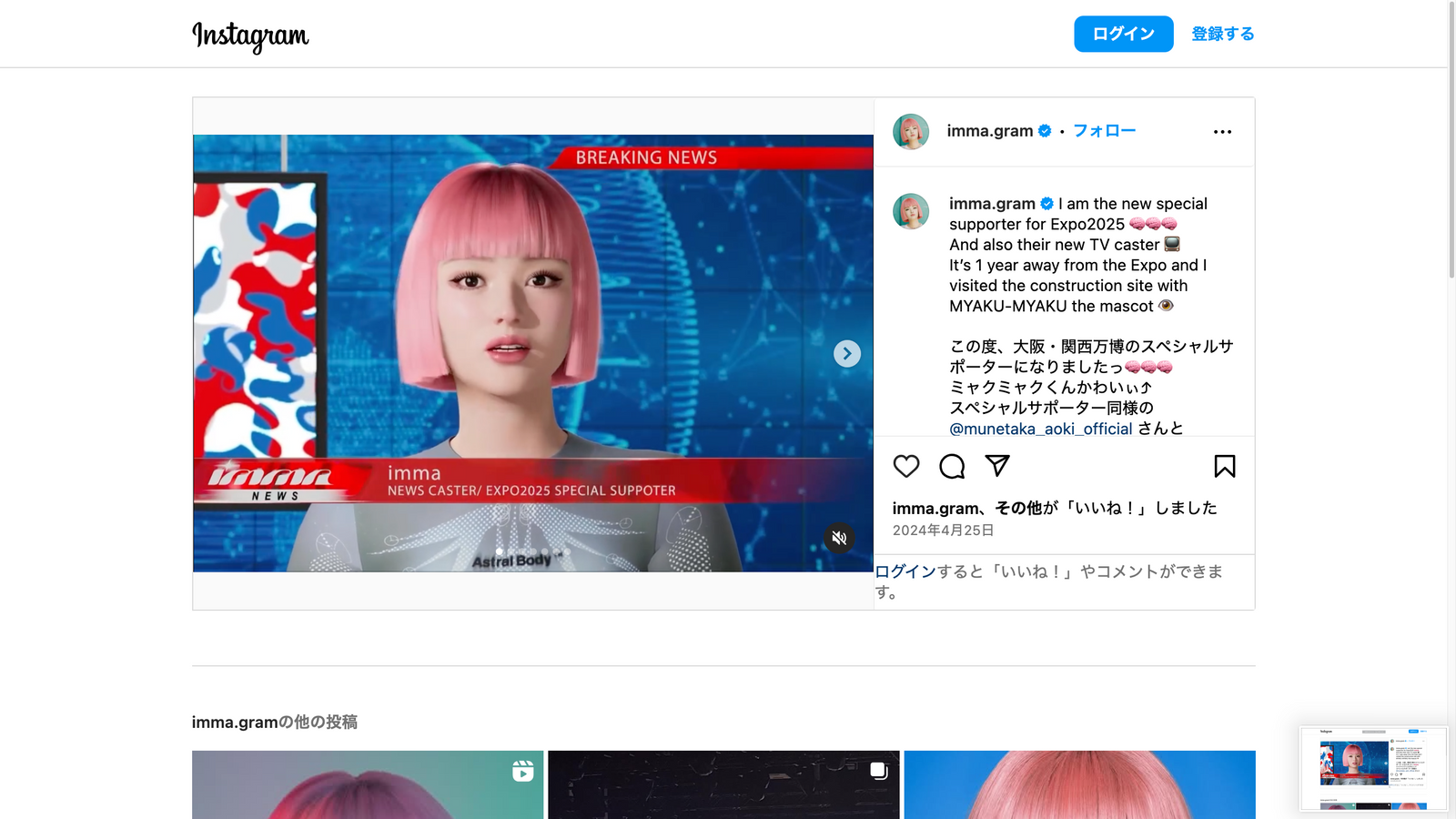The height and width of the screenshot is (819, 1456).
Task: Open first reel thumbnail under other posts
Action: 368,784
